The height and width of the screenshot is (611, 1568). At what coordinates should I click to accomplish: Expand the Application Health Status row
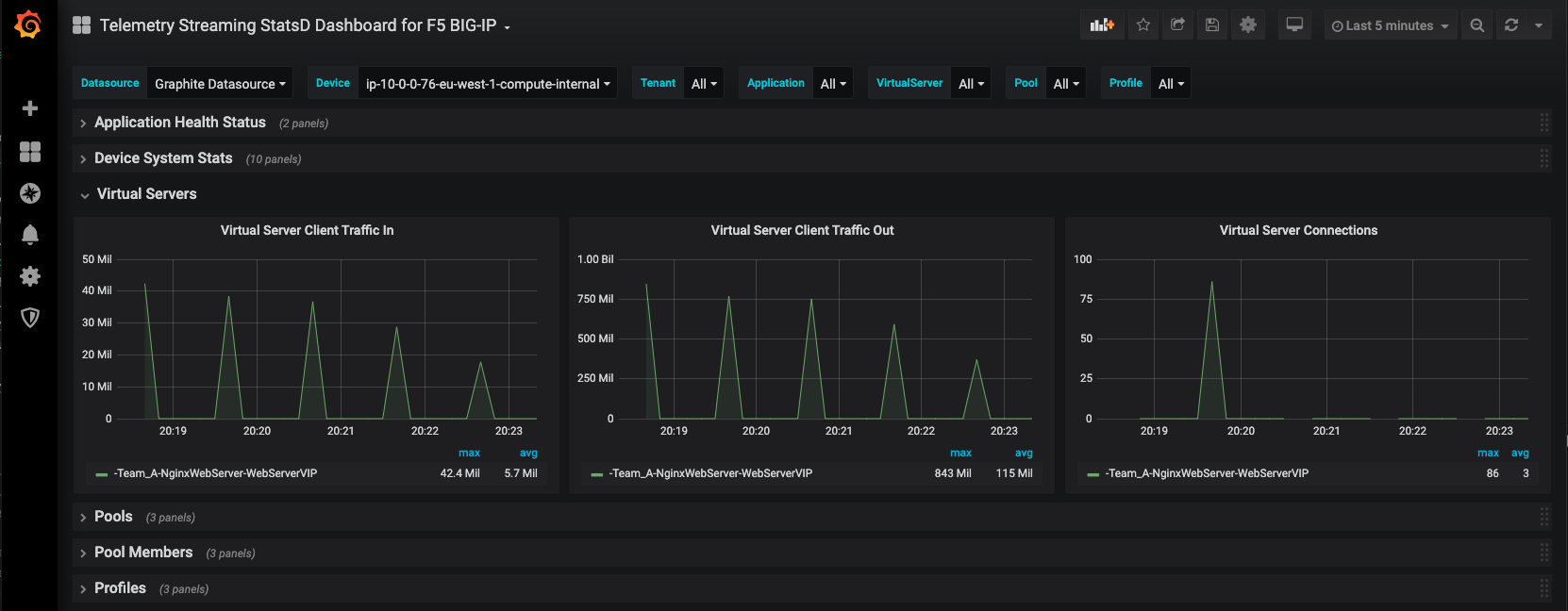click(x=179, y=123)
